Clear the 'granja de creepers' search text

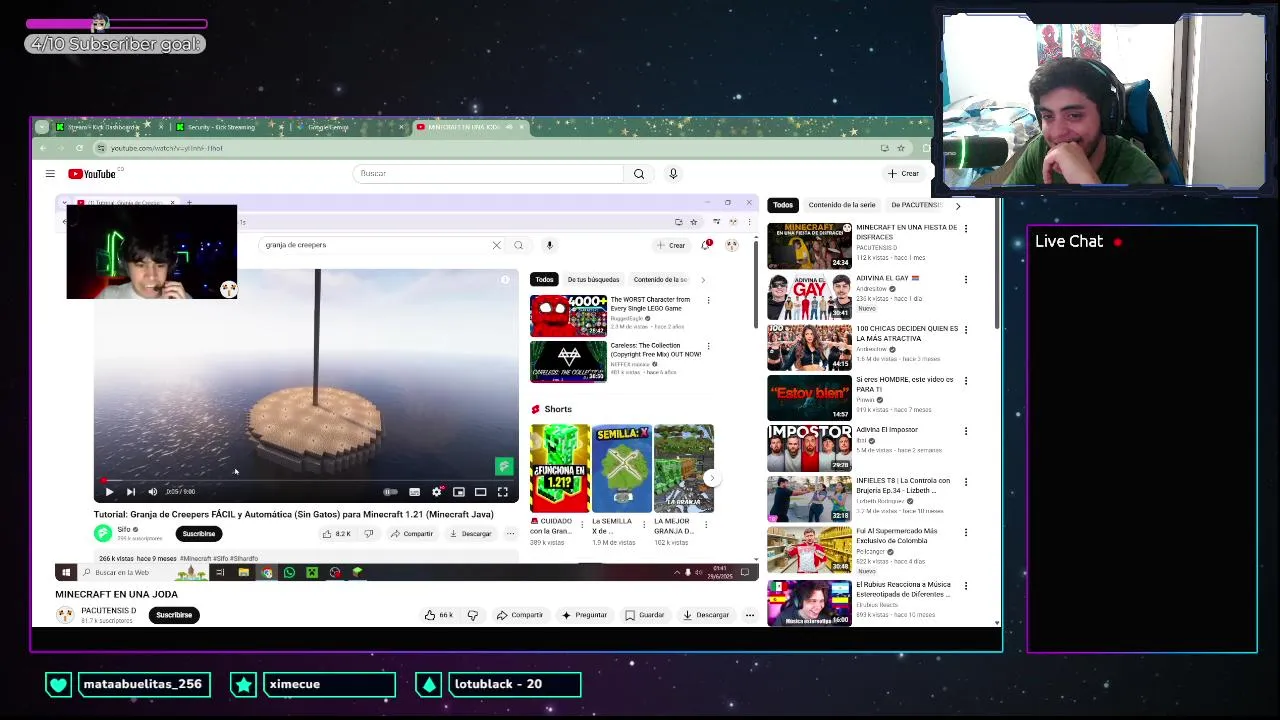(496, 245)
